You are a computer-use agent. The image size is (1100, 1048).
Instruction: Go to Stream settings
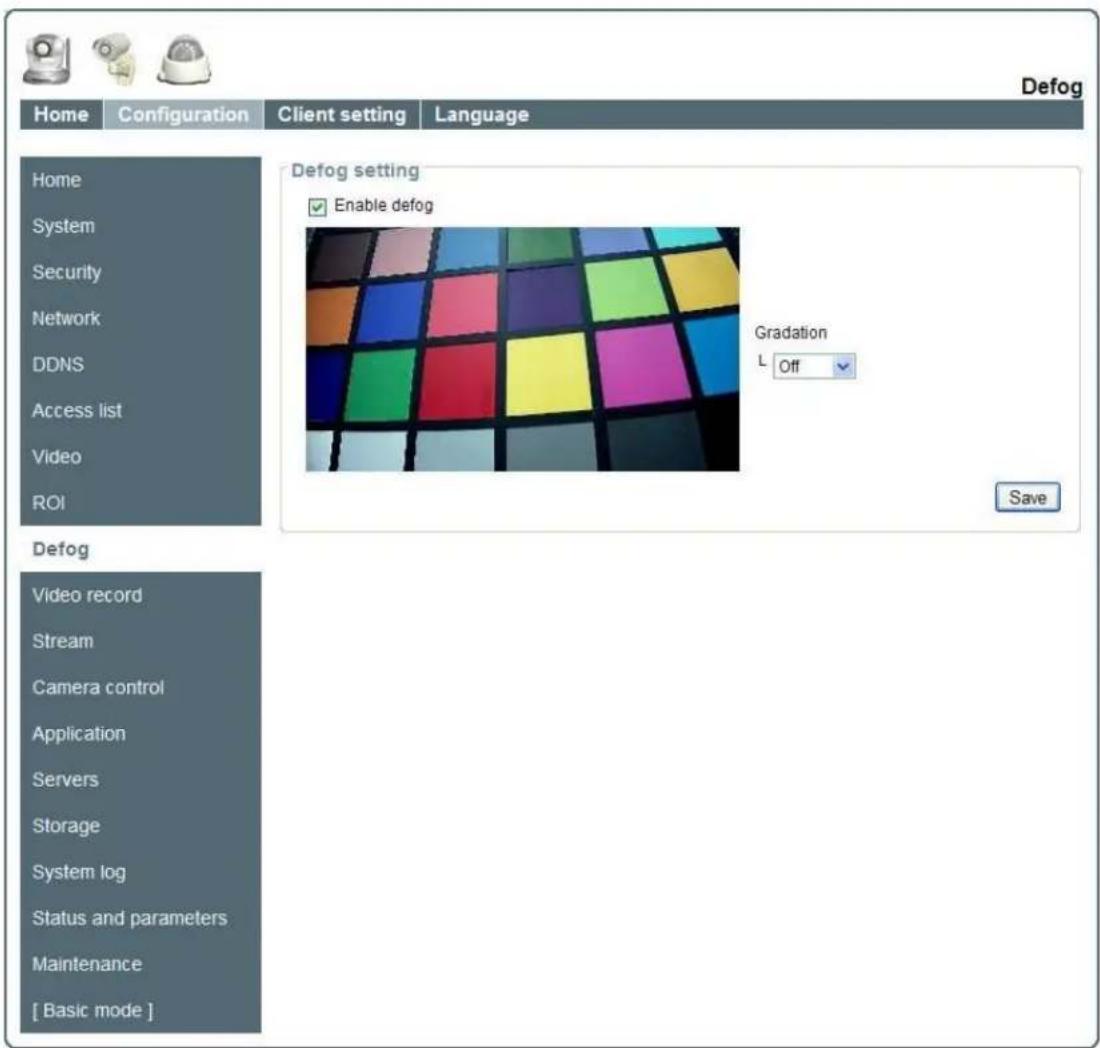[x=140, y=641]
